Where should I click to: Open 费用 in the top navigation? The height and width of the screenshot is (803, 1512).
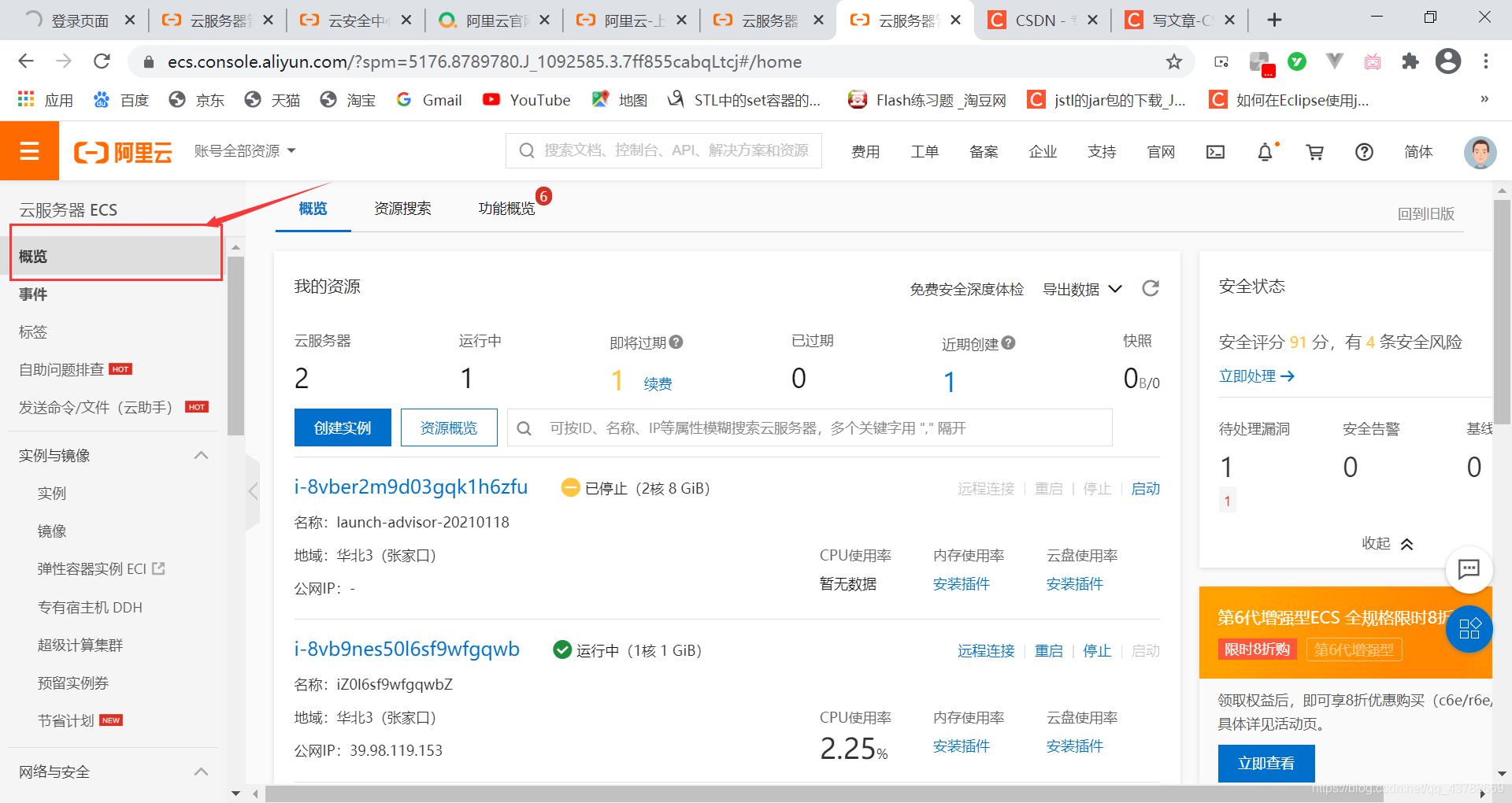865,152
